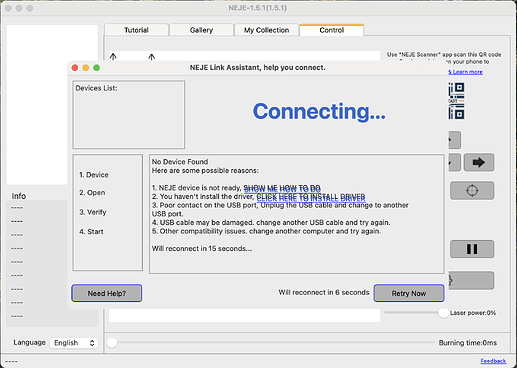Click the partially hidden up arrow button
Screen dimensions: 517x368
tap(454, 140)
